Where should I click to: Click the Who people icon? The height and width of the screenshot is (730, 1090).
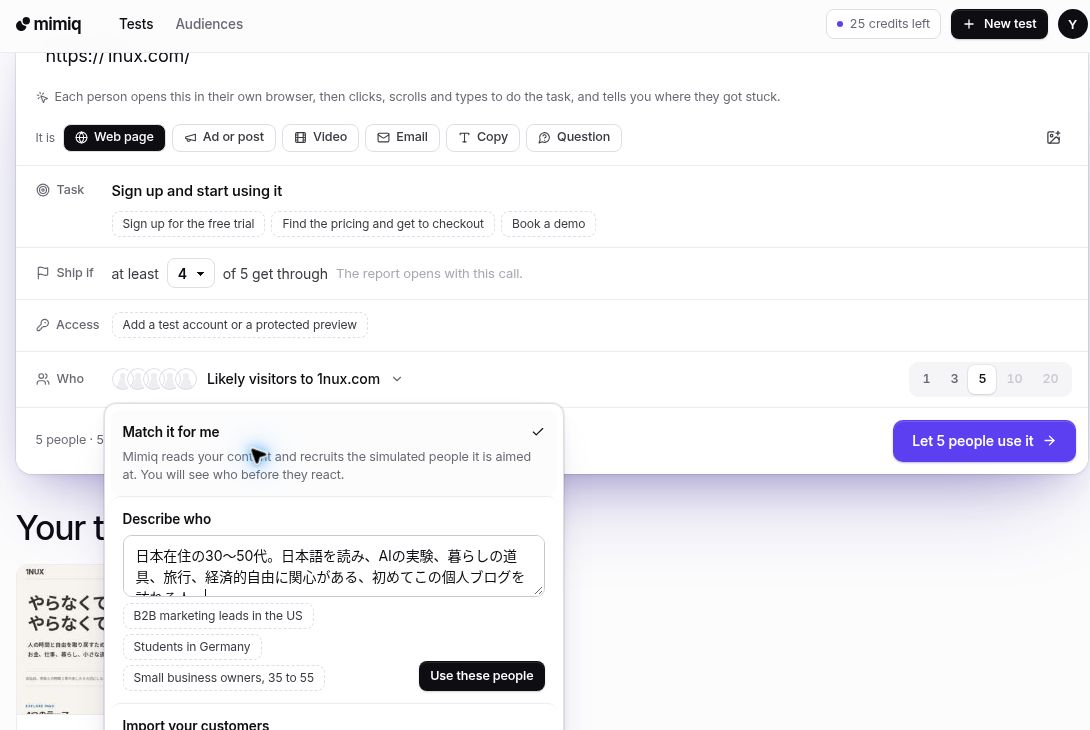[x=43, y=379]
